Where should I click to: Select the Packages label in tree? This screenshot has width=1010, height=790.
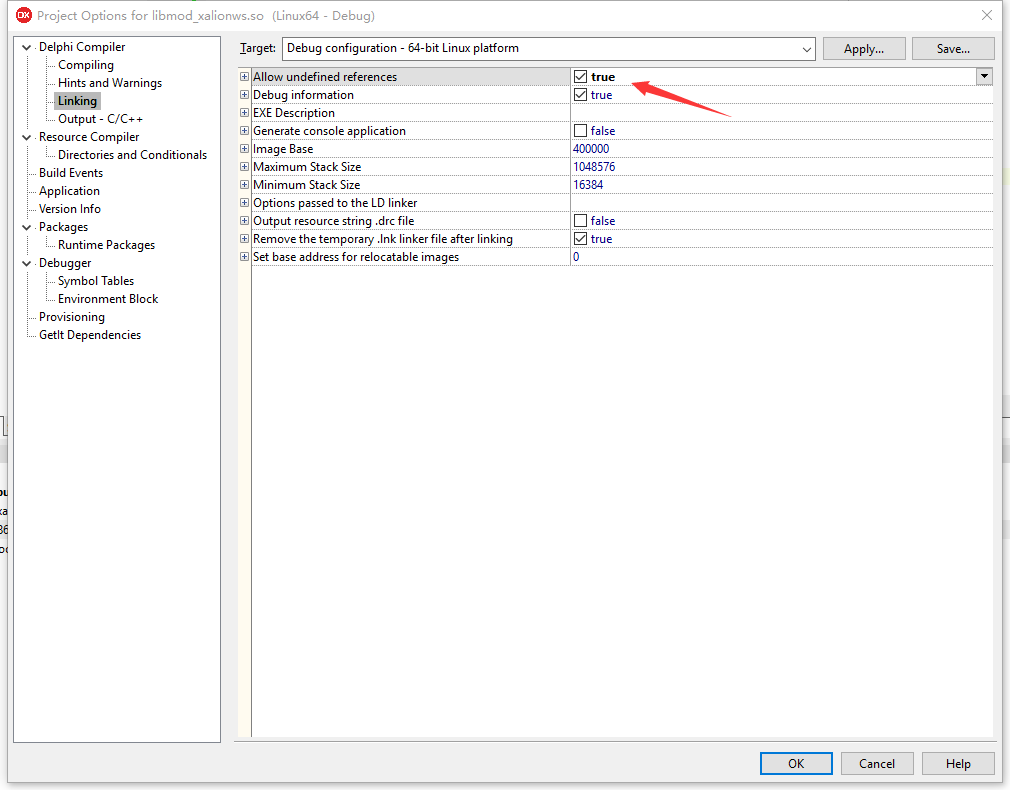point(63,227)
